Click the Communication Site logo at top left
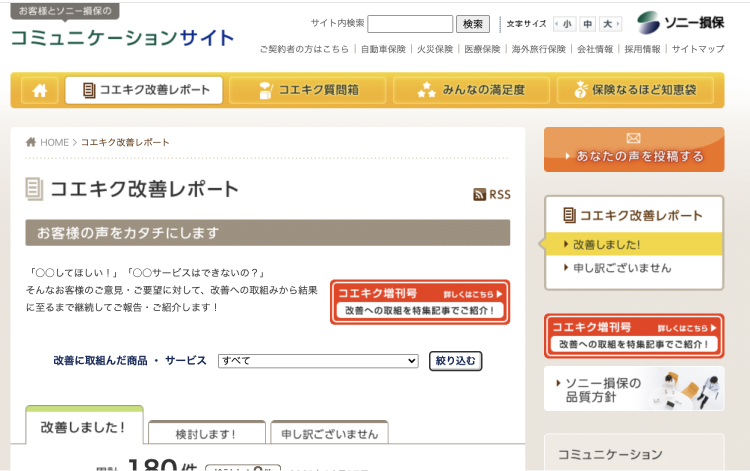750x471 pixels. (x=122, y=38)
